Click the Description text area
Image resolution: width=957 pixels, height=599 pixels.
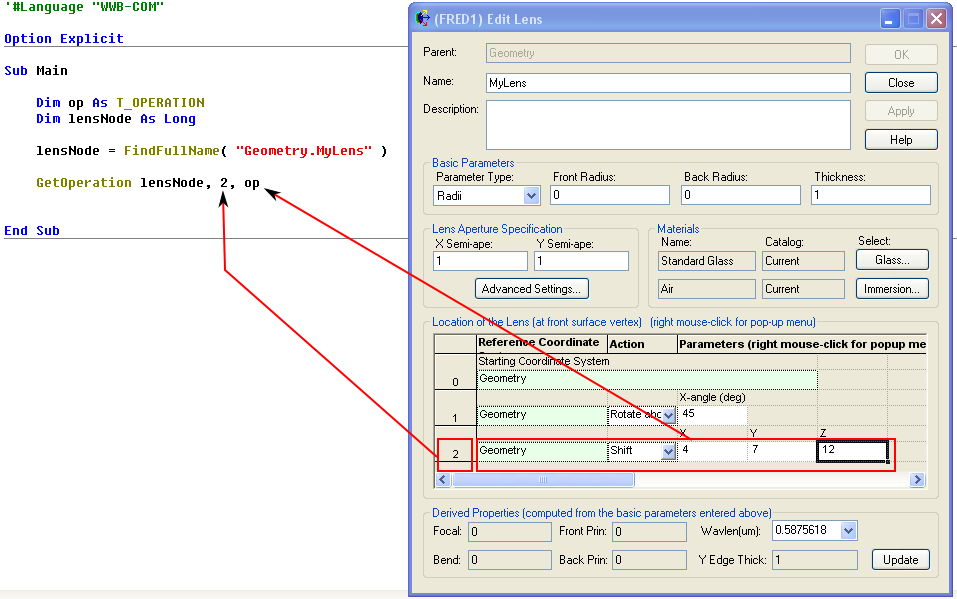point(667,125)
